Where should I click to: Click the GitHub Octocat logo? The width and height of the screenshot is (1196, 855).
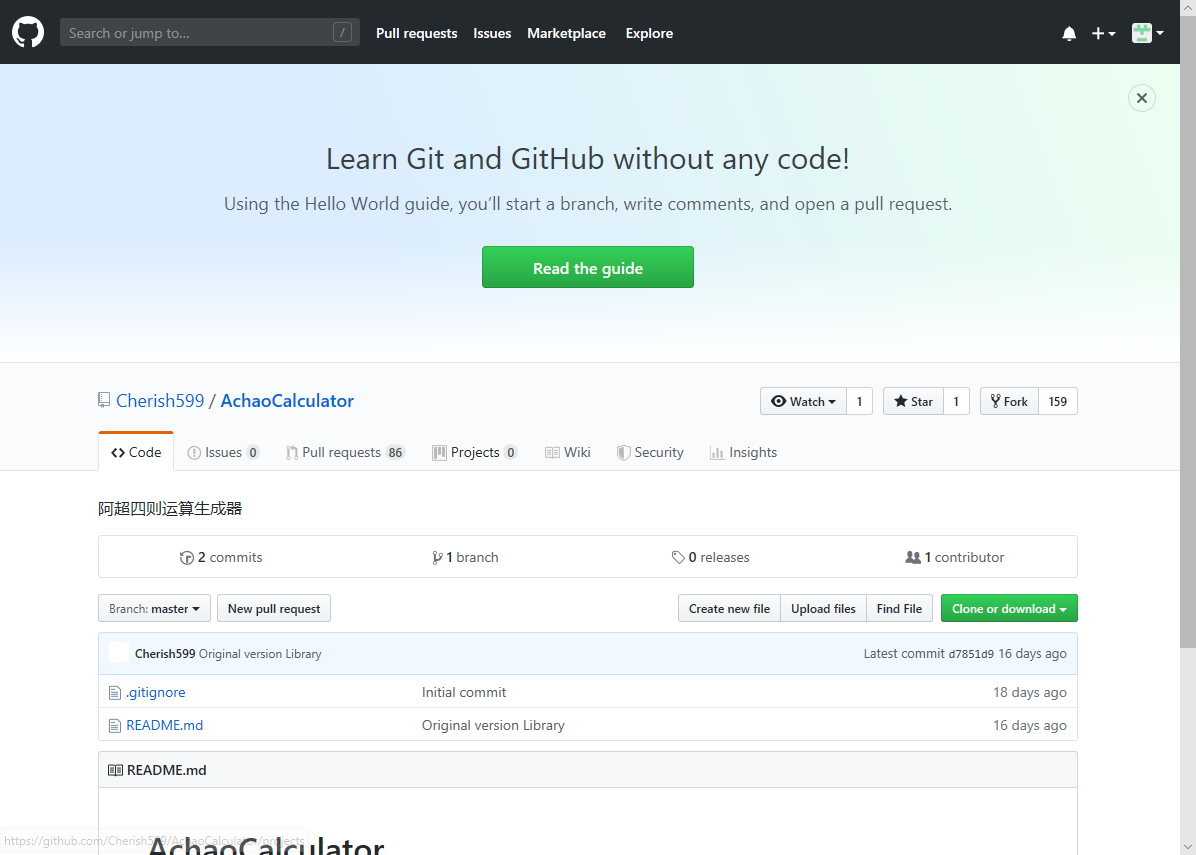[x=28, y=33]
